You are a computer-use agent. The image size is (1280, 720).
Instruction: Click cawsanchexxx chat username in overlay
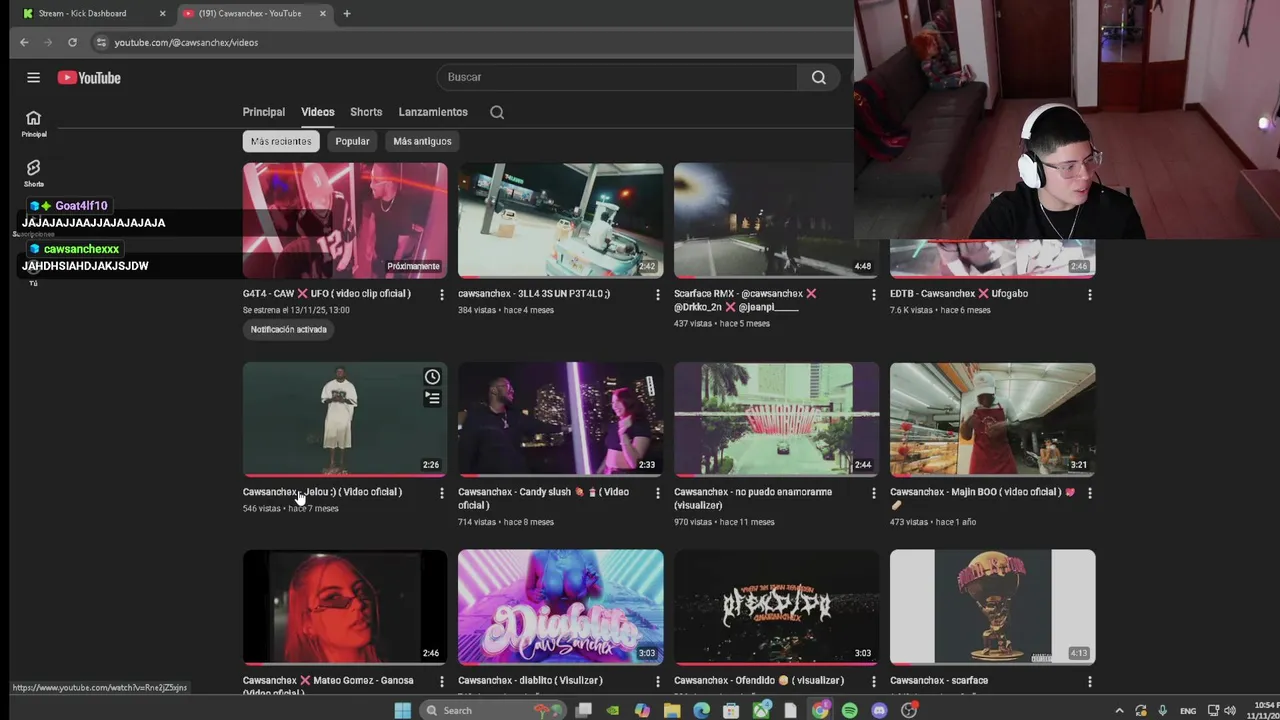click(x=81, y=249)
